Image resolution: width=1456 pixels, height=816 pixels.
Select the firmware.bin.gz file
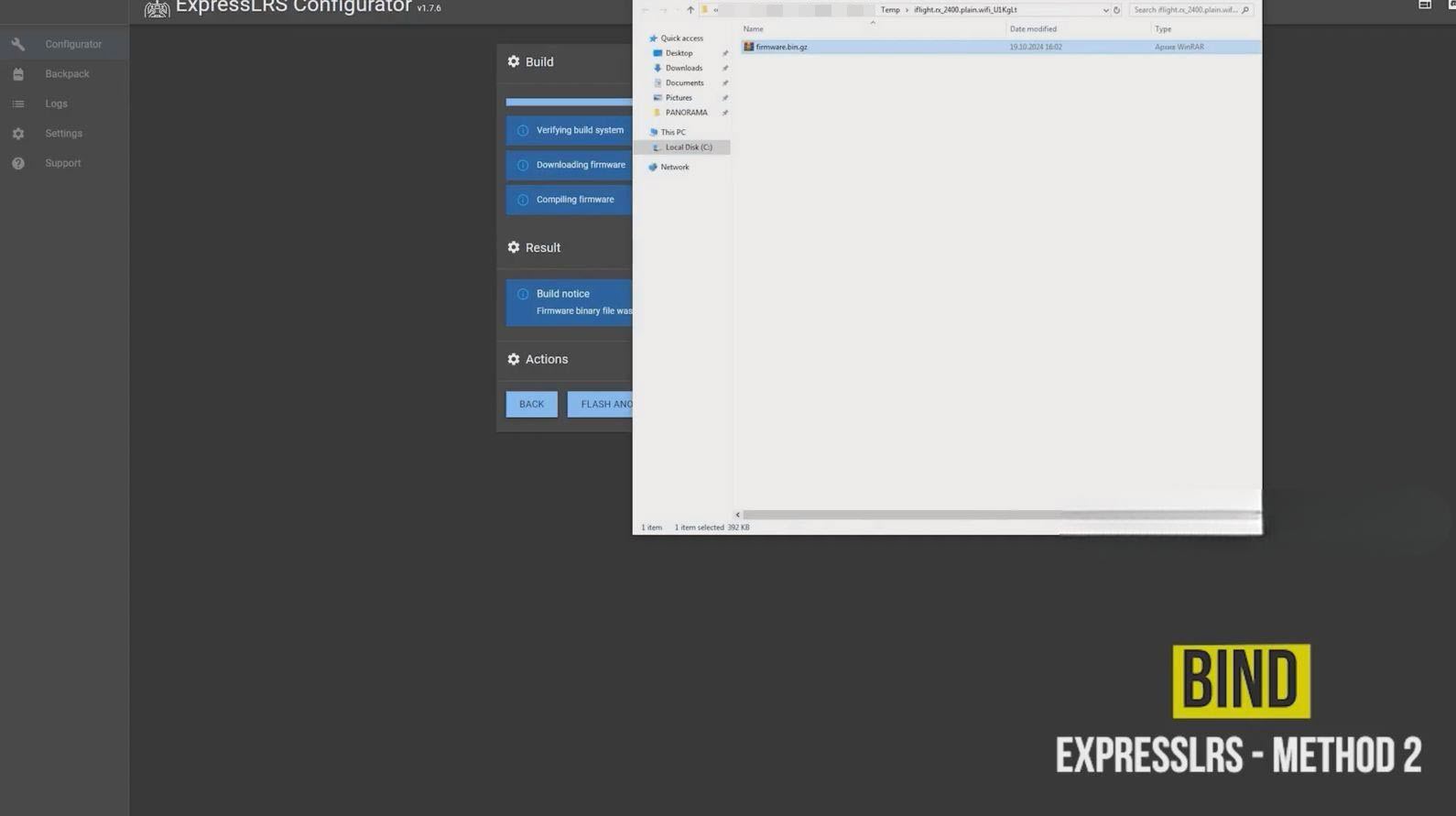click(x=781, y=47)
